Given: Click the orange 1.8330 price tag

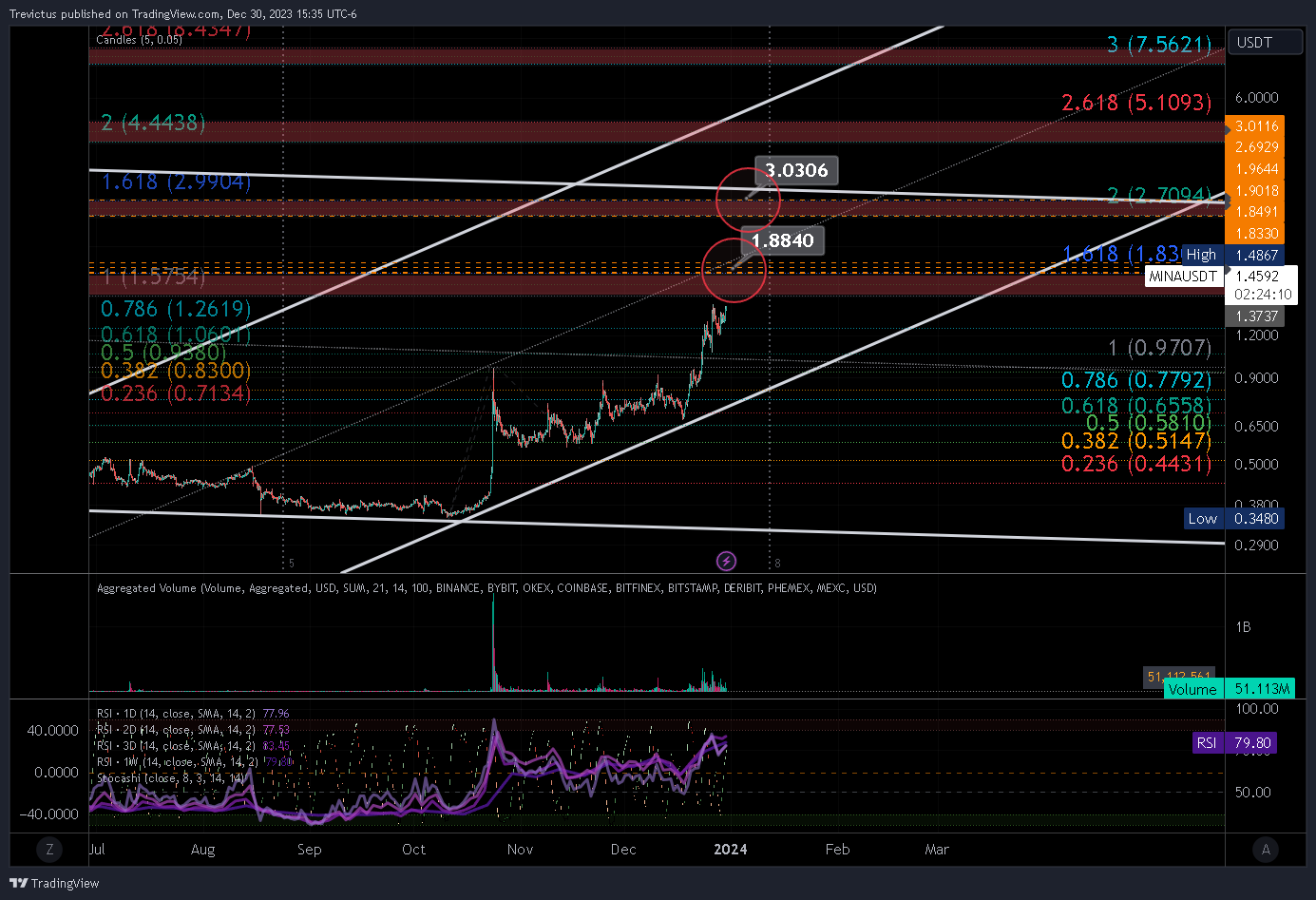Looking at the screenshot, I should pos(1256,233).
